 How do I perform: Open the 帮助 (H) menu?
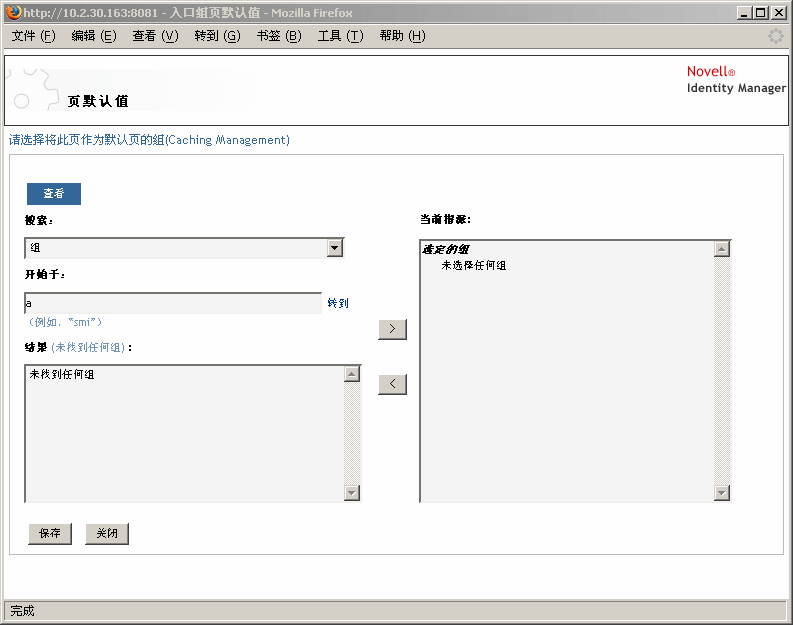[403, 36]
